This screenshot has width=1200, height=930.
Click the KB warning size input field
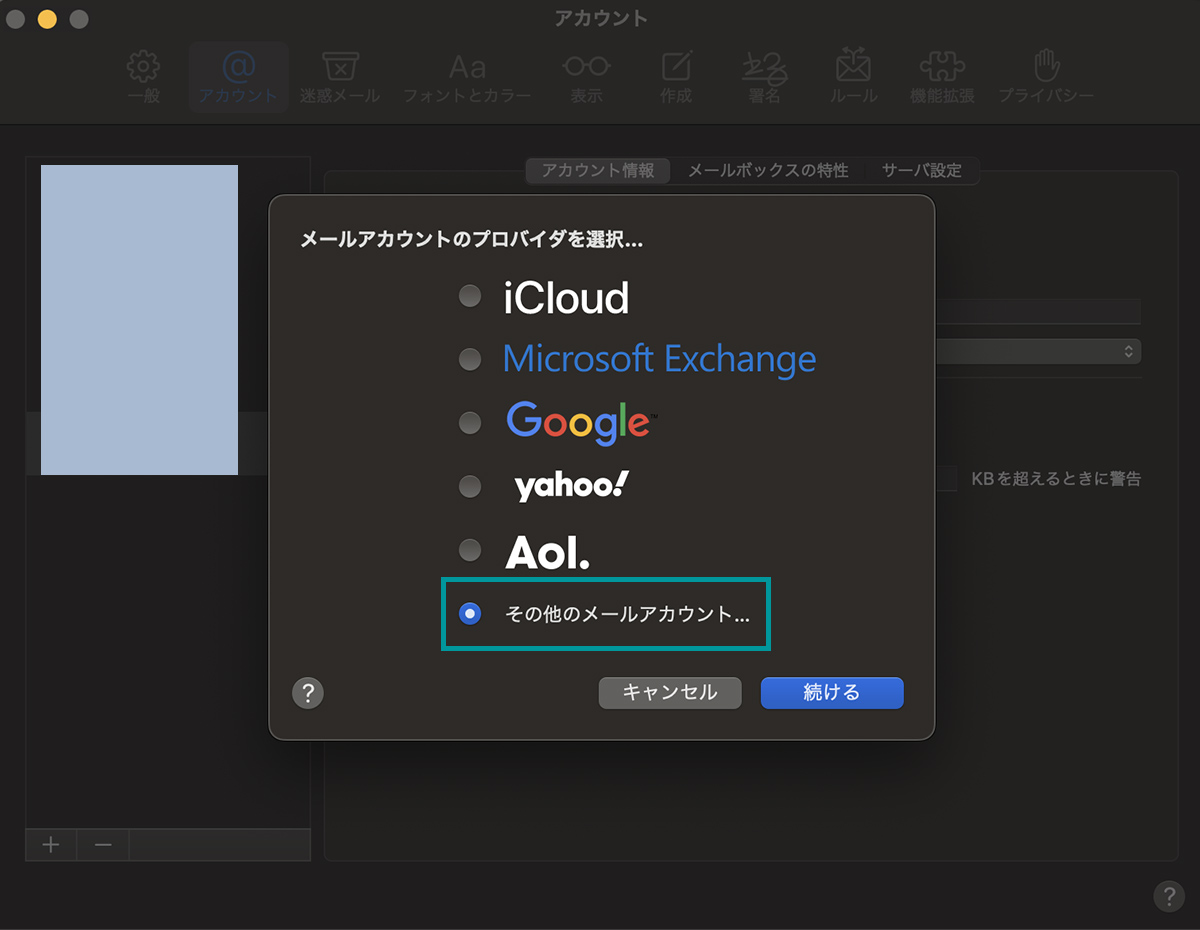click(x=947, y=478)
